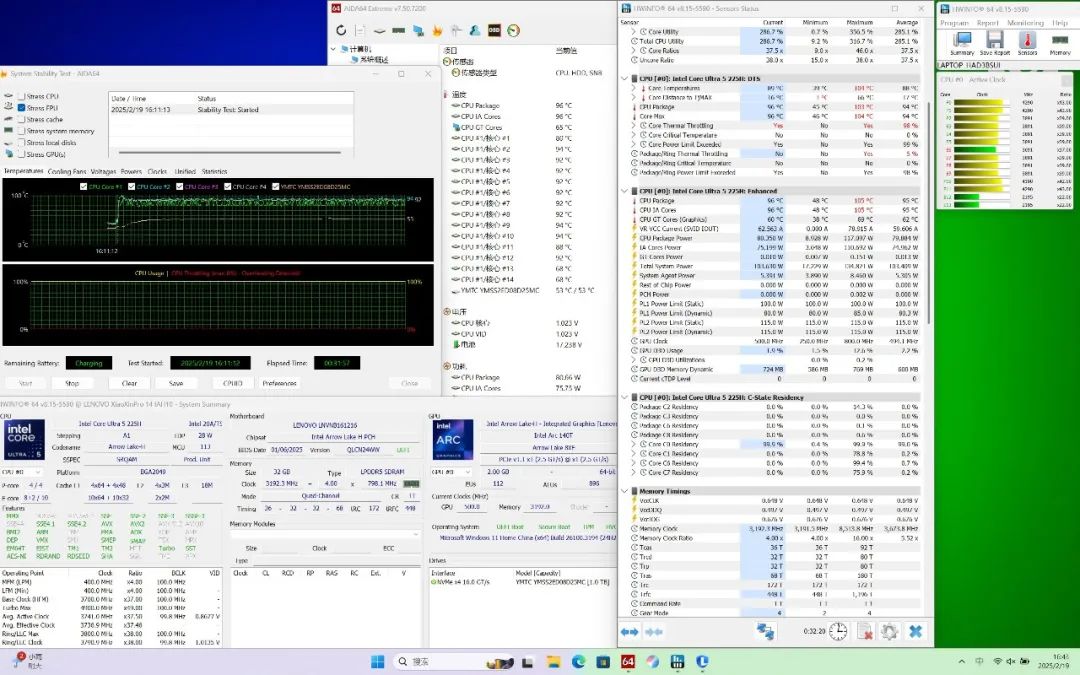This screenshot has width=1080, height=675.
Task: Collapse the Memory Timings sensor group
Action: [625, 491]
